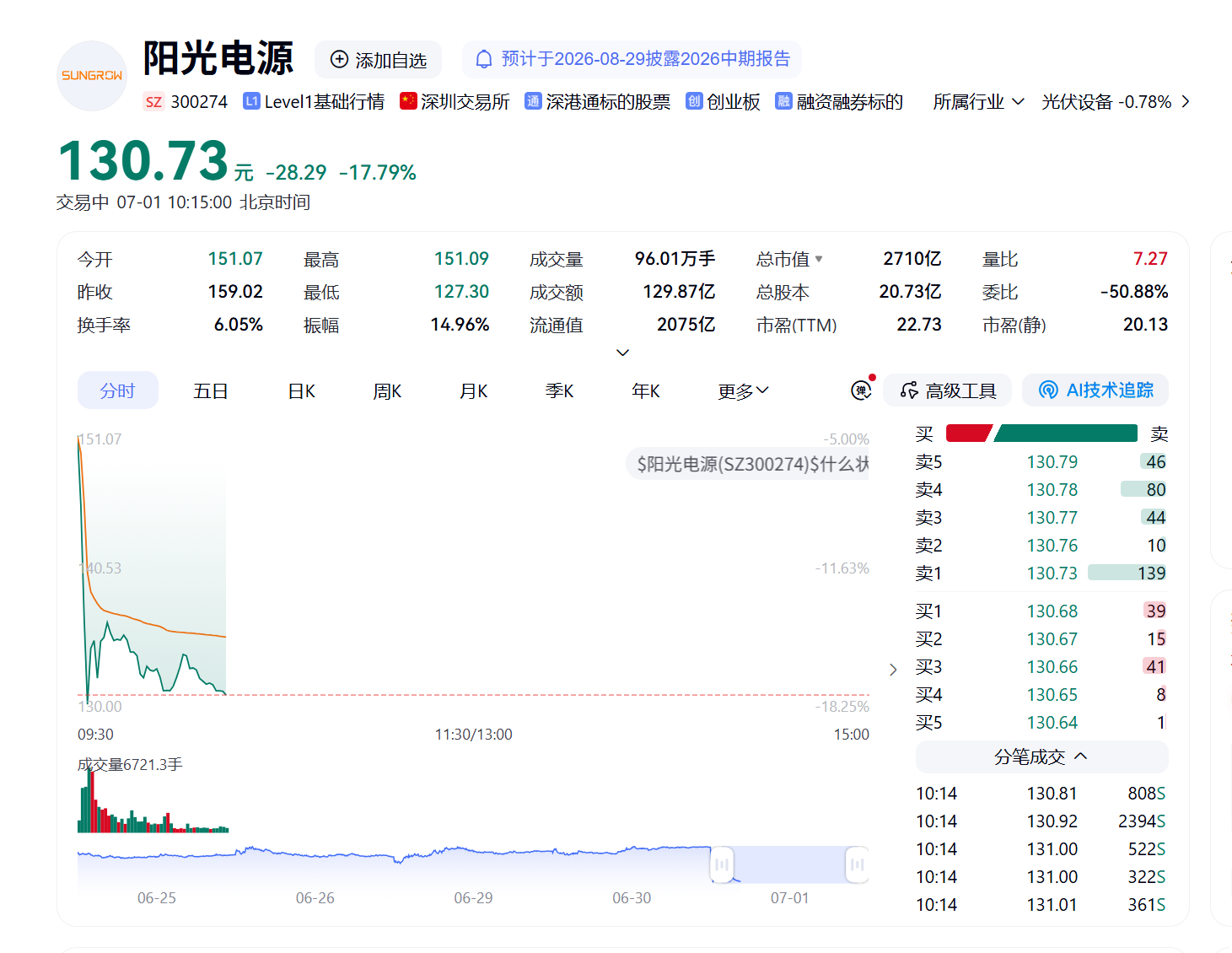Click the 卖5 price 130.79
1232x953 pixels.
click(x=1052, y=462)
